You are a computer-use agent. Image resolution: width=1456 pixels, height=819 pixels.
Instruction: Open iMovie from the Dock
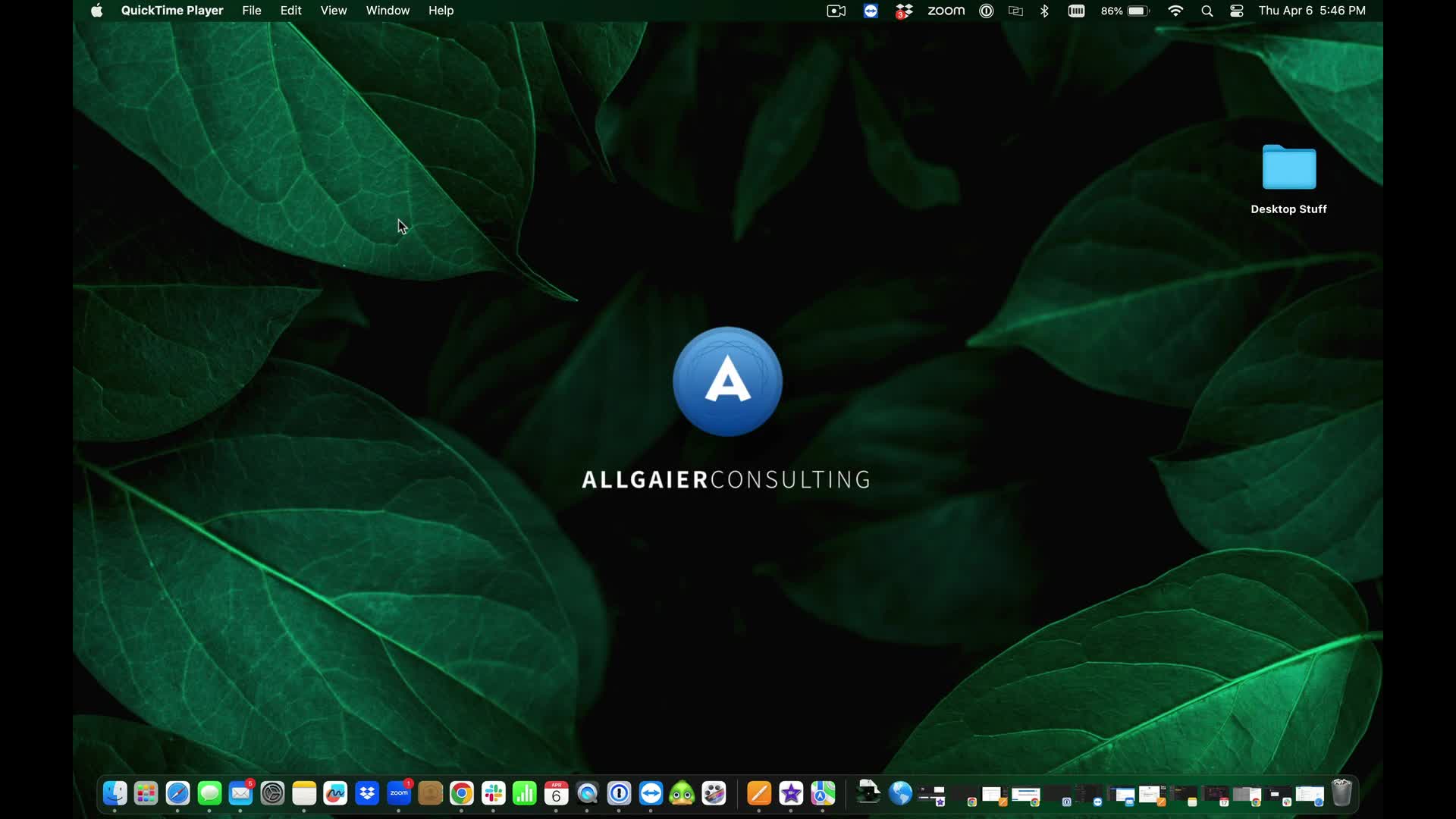click(791, 793)
